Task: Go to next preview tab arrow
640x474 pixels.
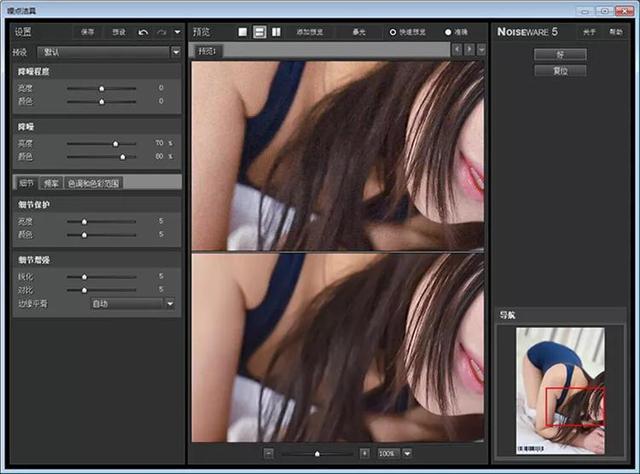Action: click(x=469, y=49)
